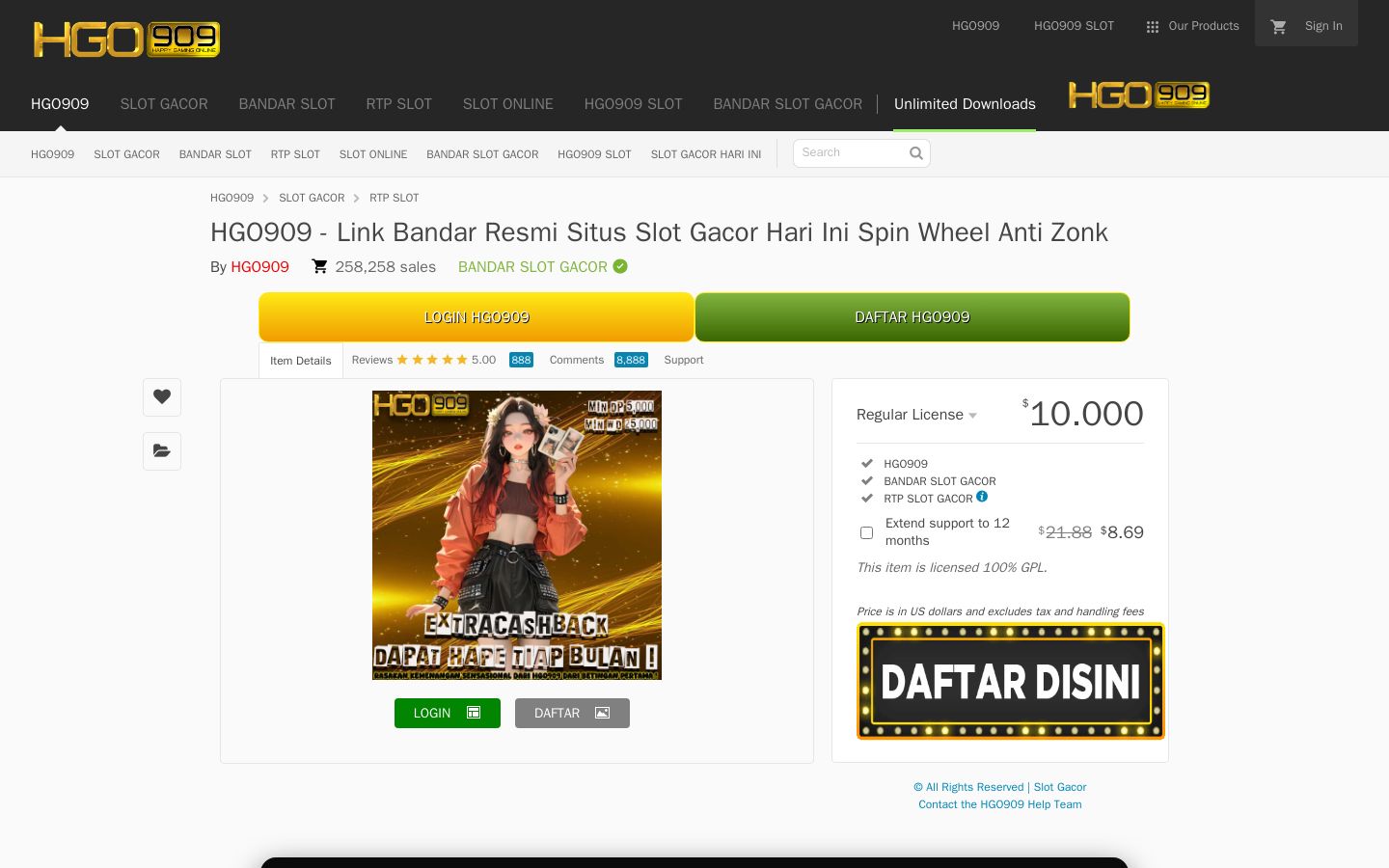
Task: Open SLOT GACOR in main navigation
Action: (164, 104)
